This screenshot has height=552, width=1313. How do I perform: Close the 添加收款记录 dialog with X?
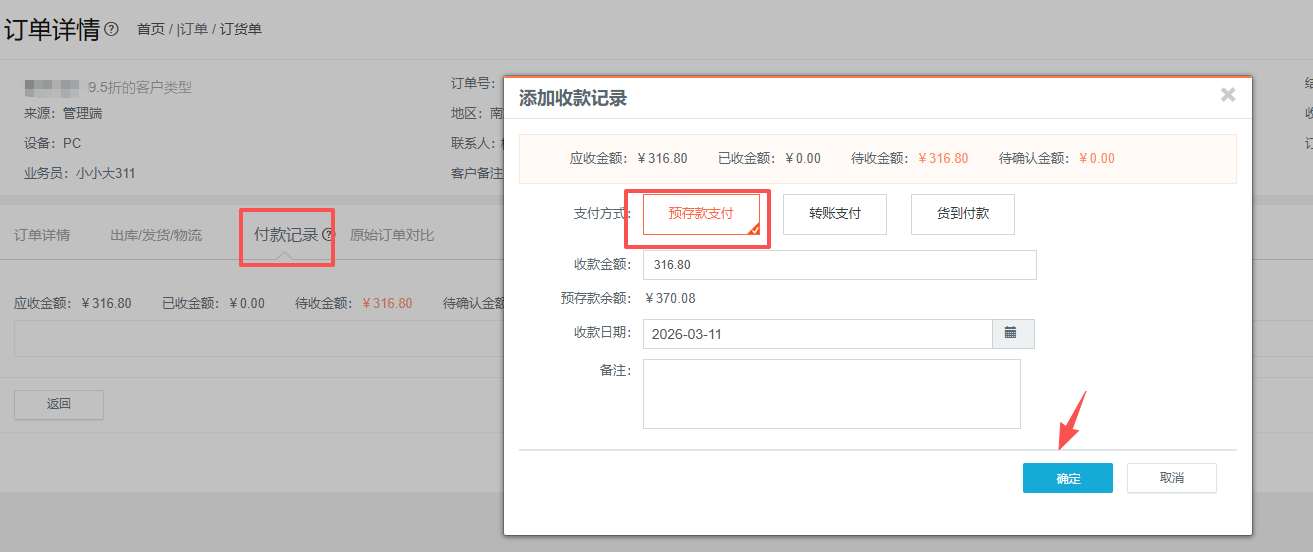click(x=1228, y=95)
